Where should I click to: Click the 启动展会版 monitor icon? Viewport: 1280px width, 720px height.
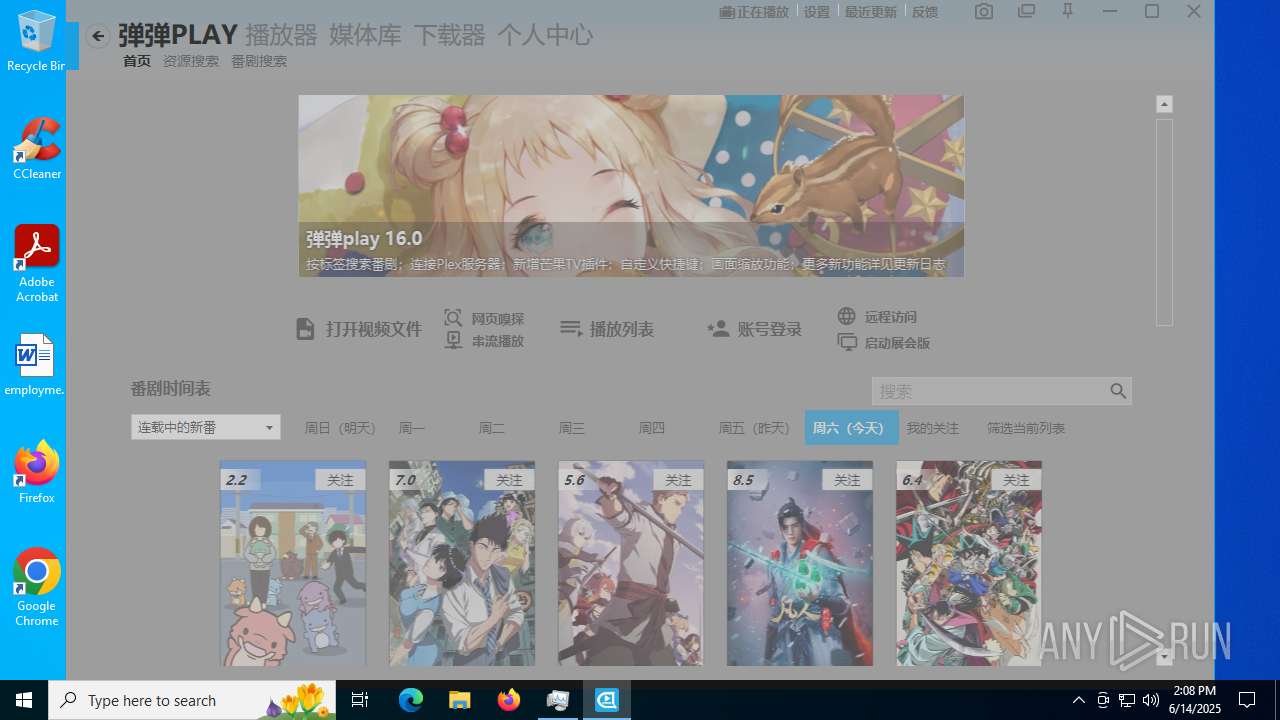click(847, 342)
